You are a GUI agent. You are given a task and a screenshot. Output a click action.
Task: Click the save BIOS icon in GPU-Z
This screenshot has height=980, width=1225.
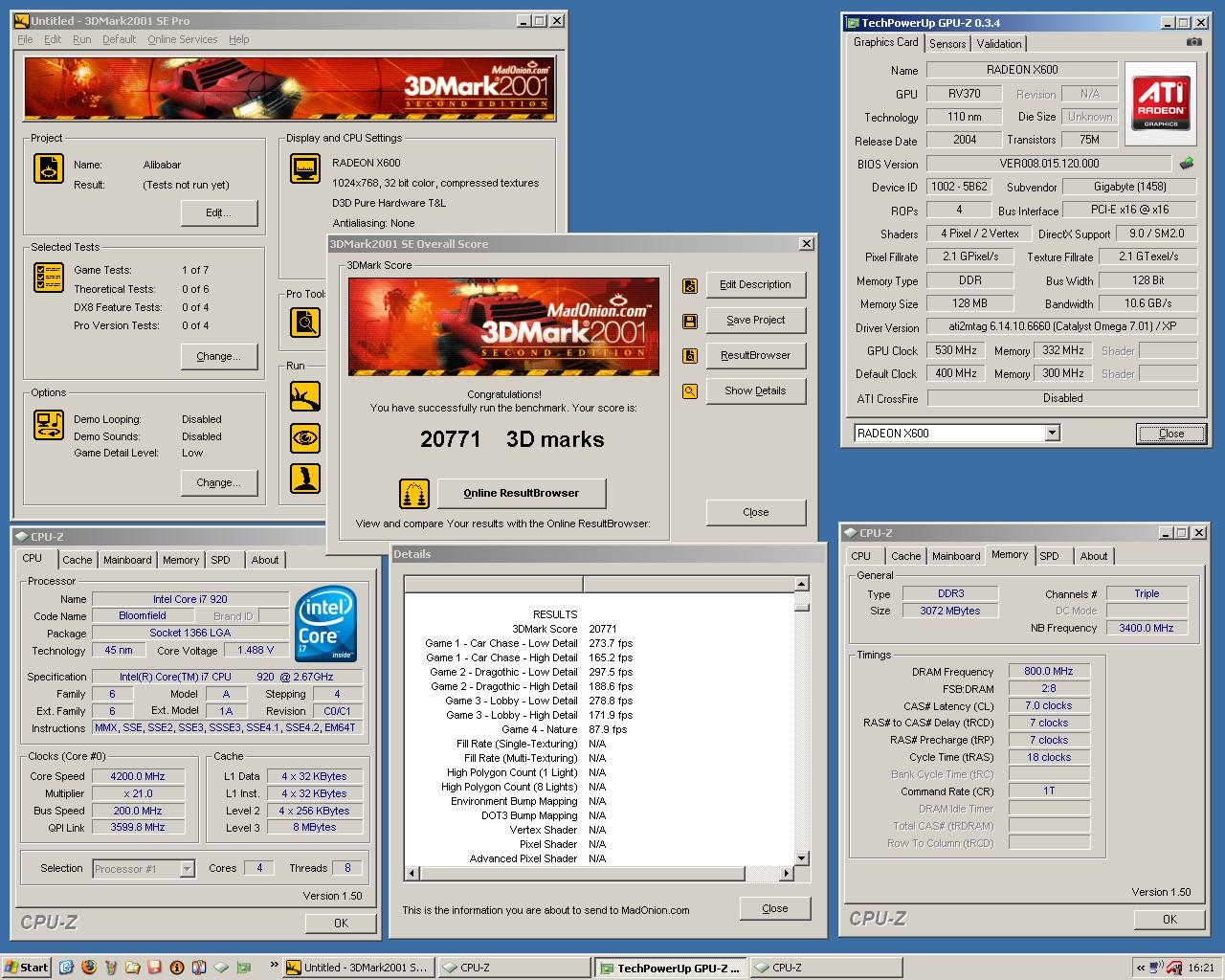coord(1188,164)
